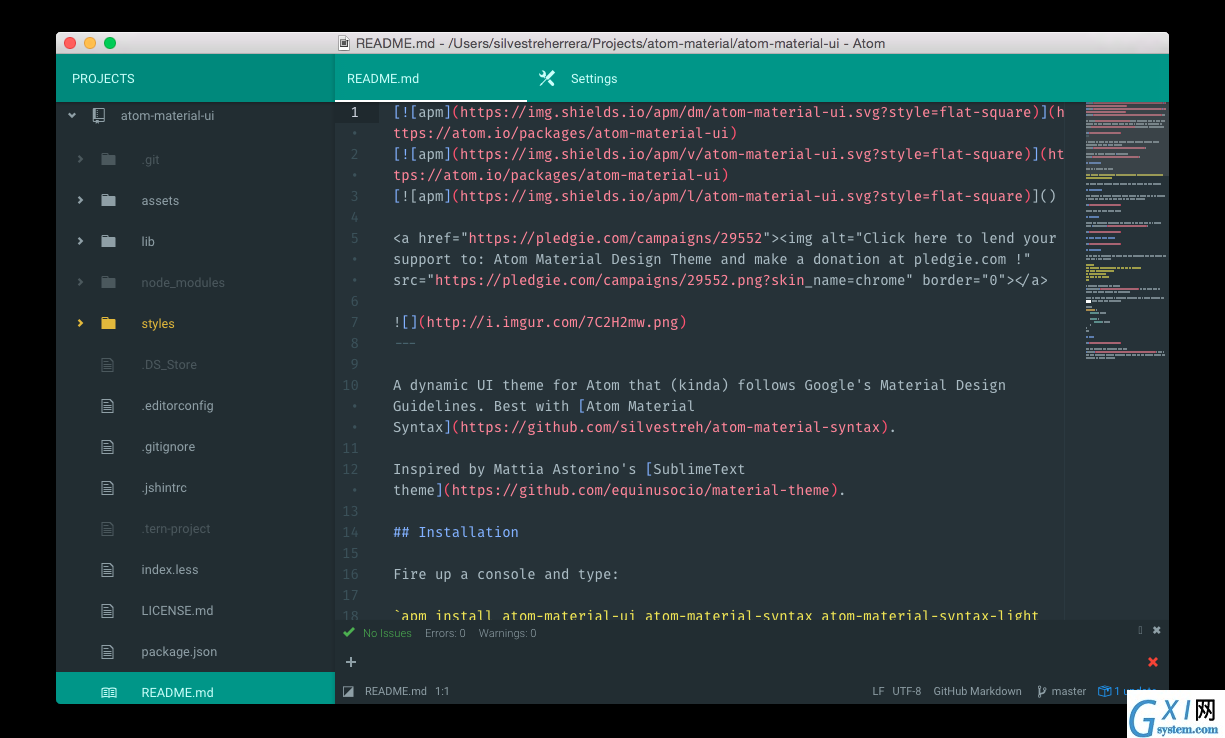Collapse the atom-material-ui project root
1225x738 pixels.
[71, 116]
